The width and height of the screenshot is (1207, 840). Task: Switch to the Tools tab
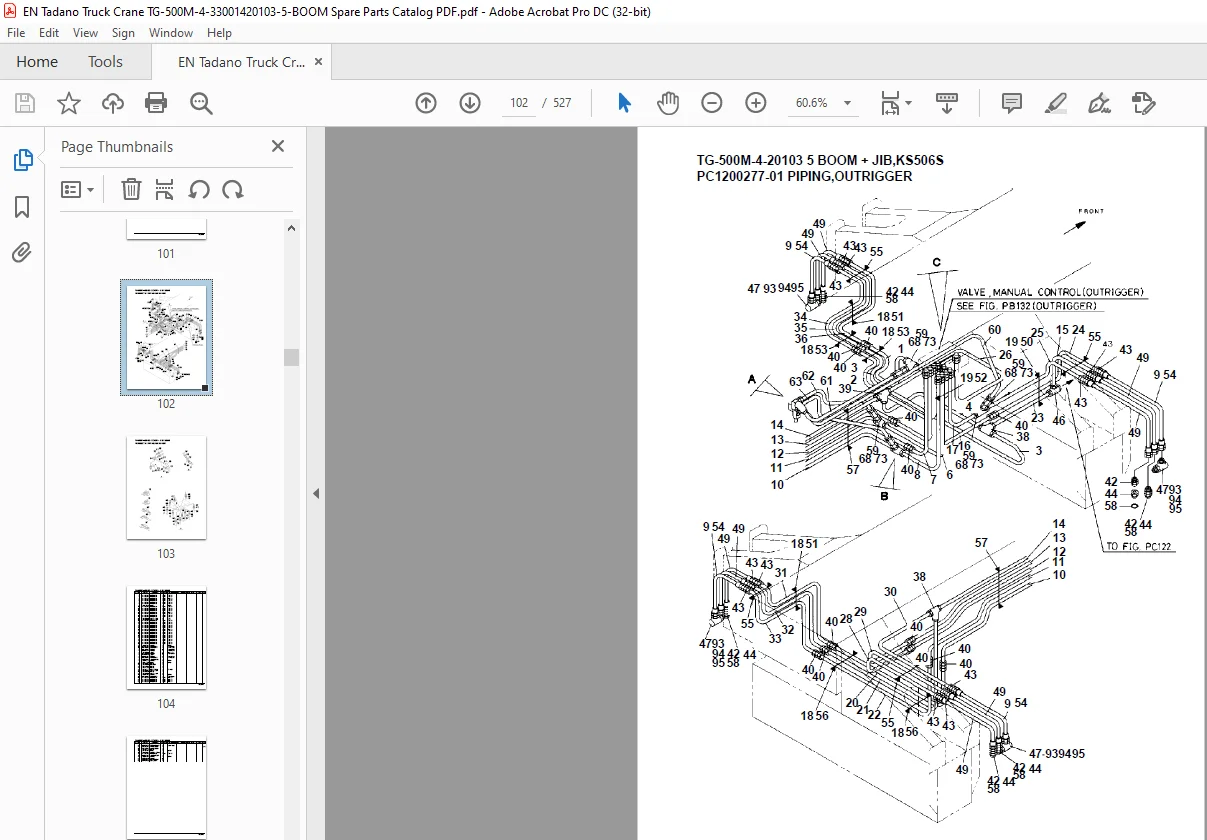pos(105,62)
